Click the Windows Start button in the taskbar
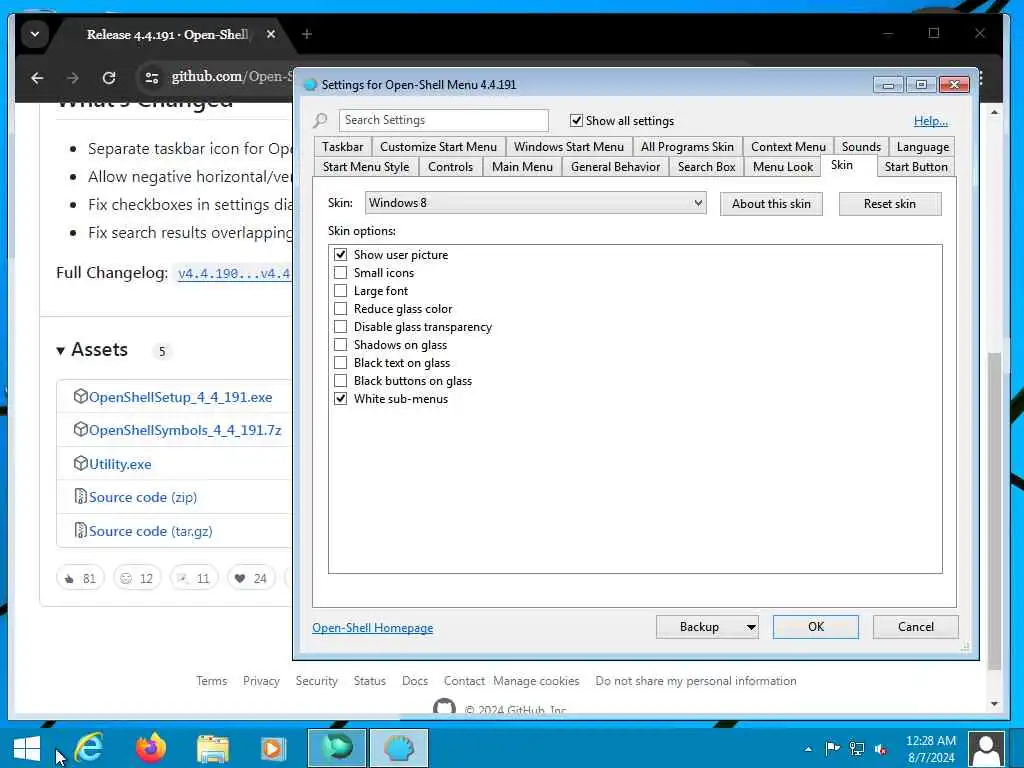 pos(27,748)
